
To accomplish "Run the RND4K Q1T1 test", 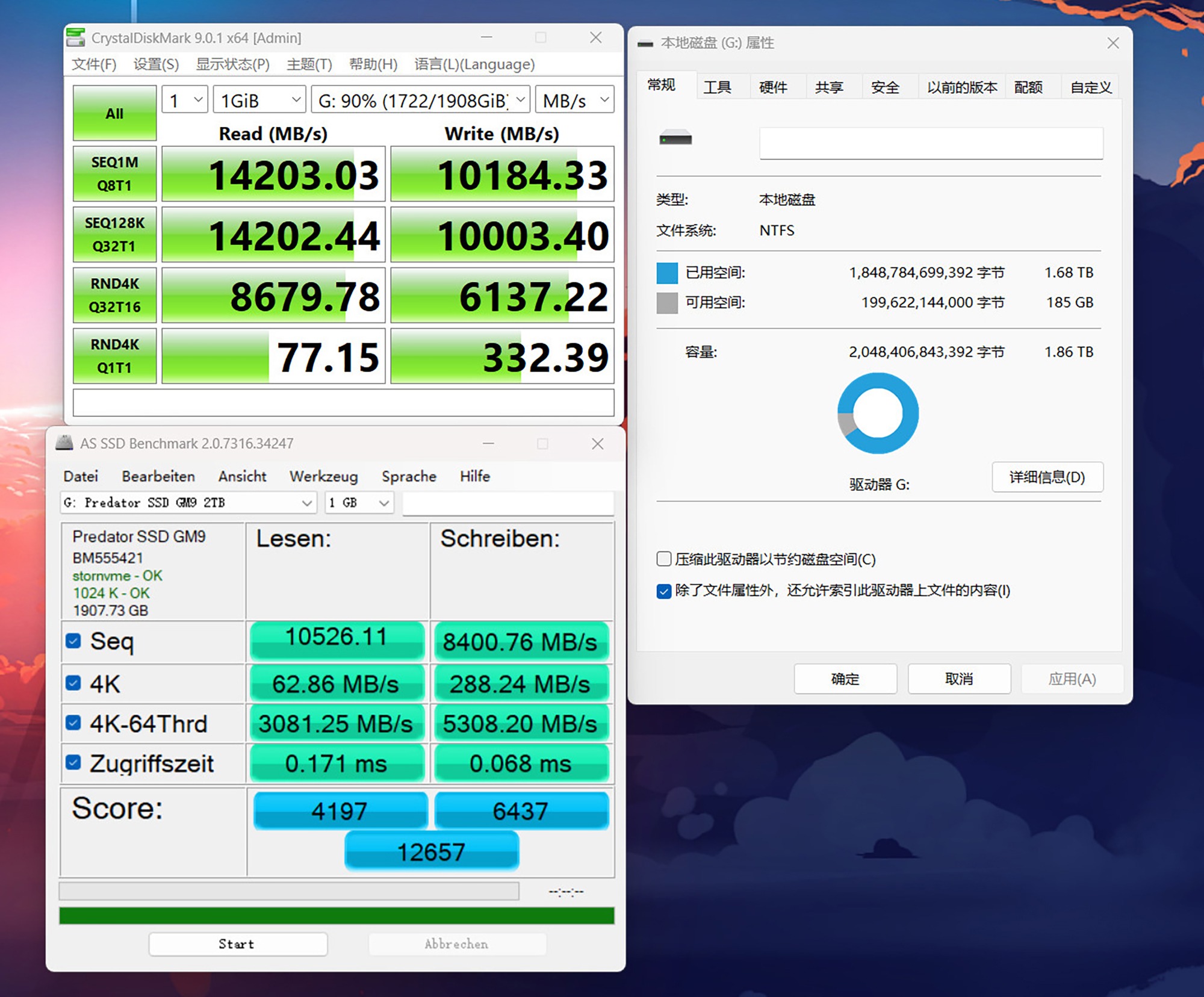I will tap(114, 356).
